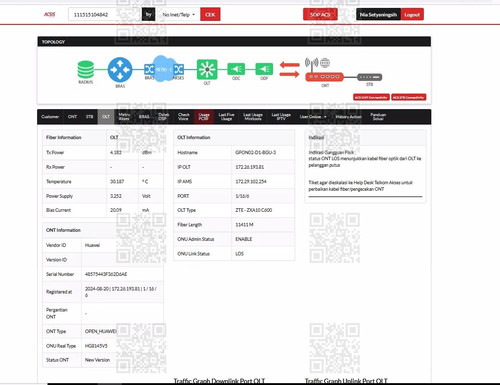Click the IP AMS value 172.29.102.254
Image resolution: width=500 pixels, height=385 pixels.
(x=251, y=182)
